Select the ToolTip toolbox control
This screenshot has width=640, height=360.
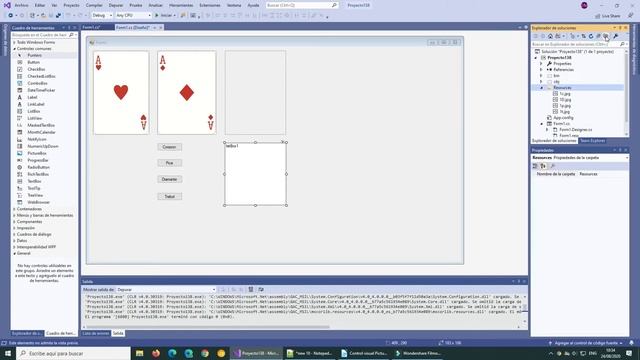[34, 188]
